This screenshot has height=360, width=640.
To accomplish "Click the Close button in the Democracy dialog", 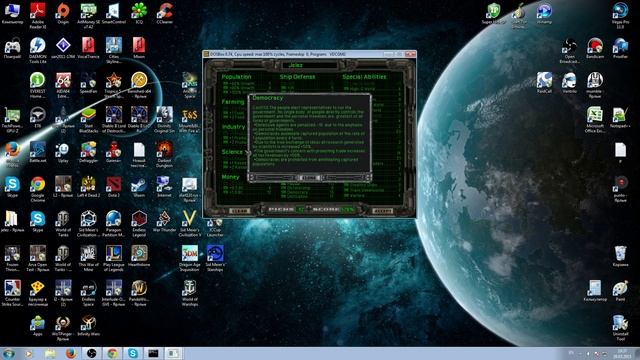I will point(310,178).
